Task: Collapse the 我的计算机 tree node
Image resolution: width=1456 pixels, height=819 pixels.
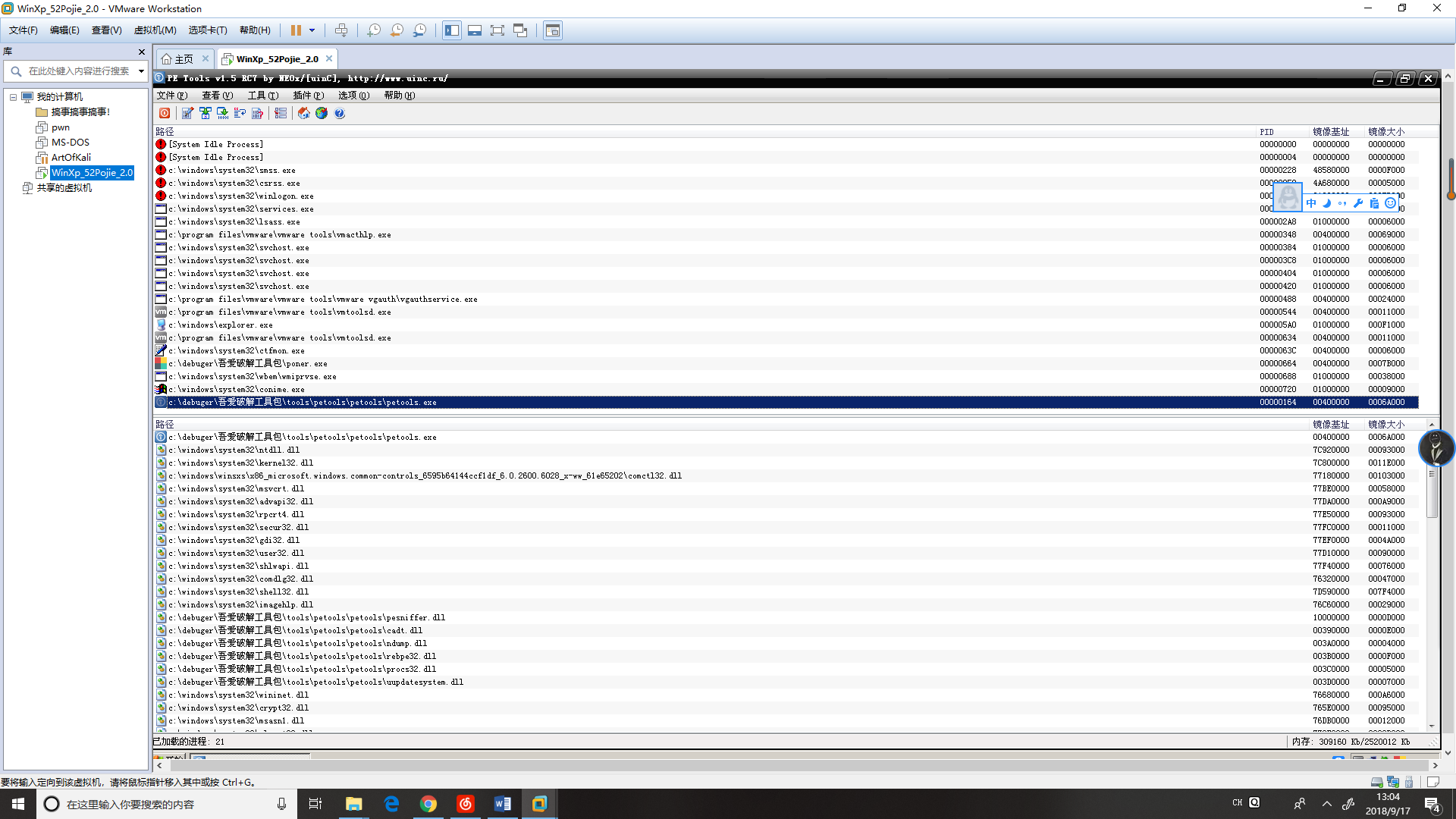Action: 13,97
